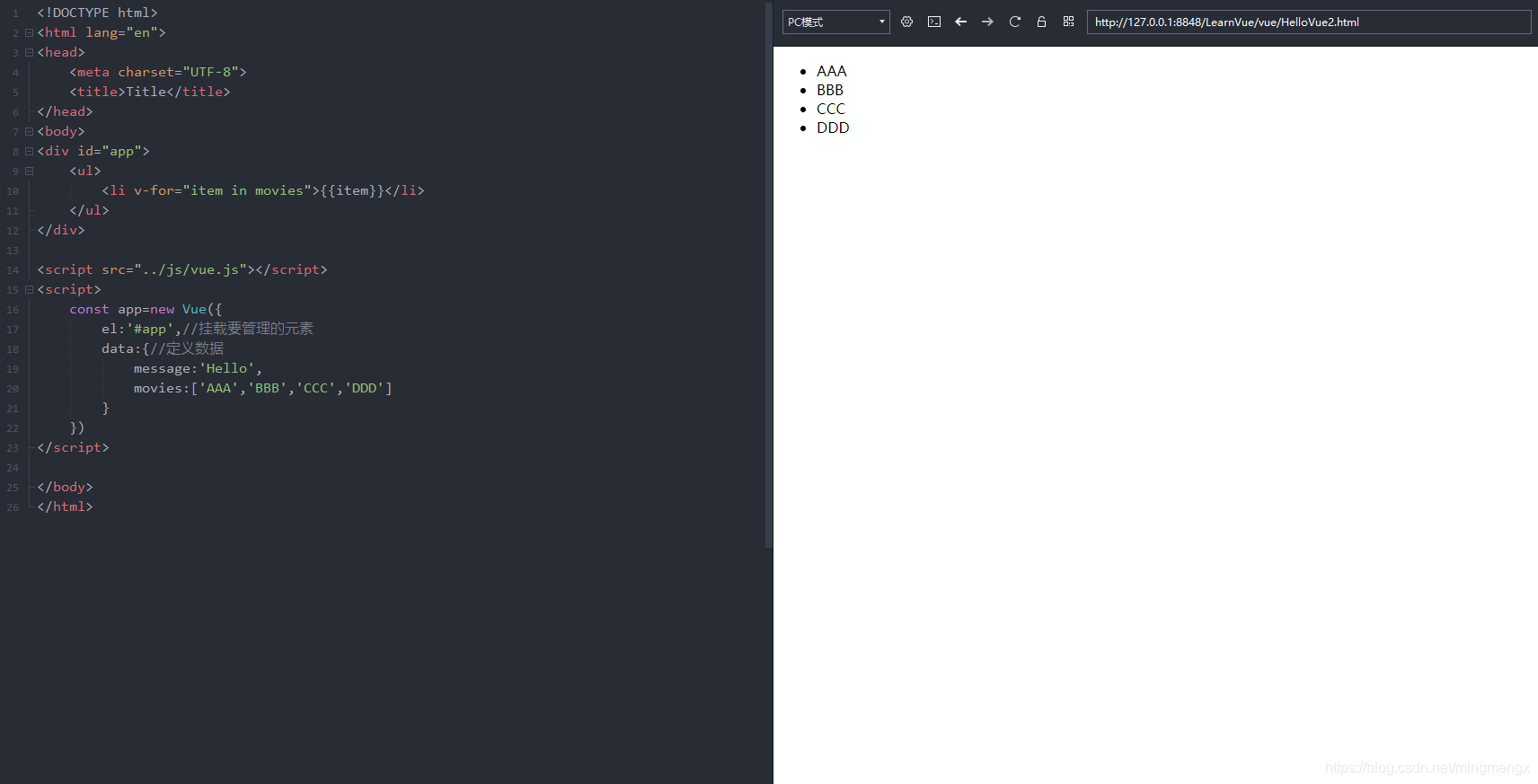The image size is (1538, 784).
Task: Click line number 24 in gutter
Action: [13, 468]
